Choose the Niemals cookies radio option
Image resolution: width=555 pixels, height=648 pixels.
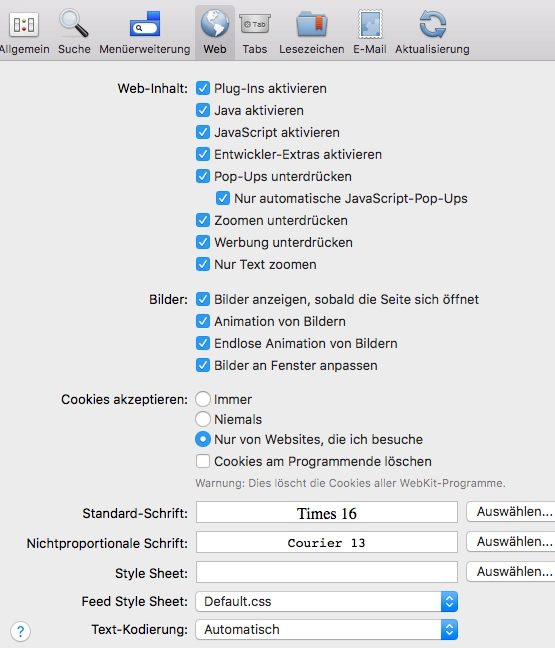(203, 419)
